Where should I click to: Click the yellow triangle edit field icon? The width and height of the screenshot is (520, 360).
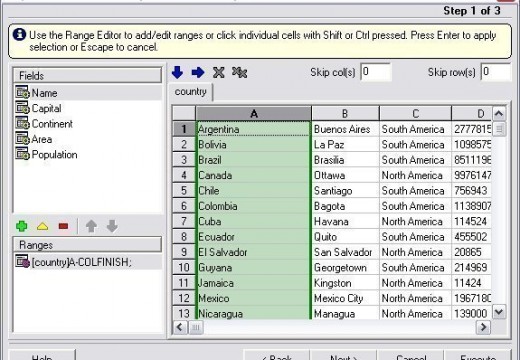43,227
